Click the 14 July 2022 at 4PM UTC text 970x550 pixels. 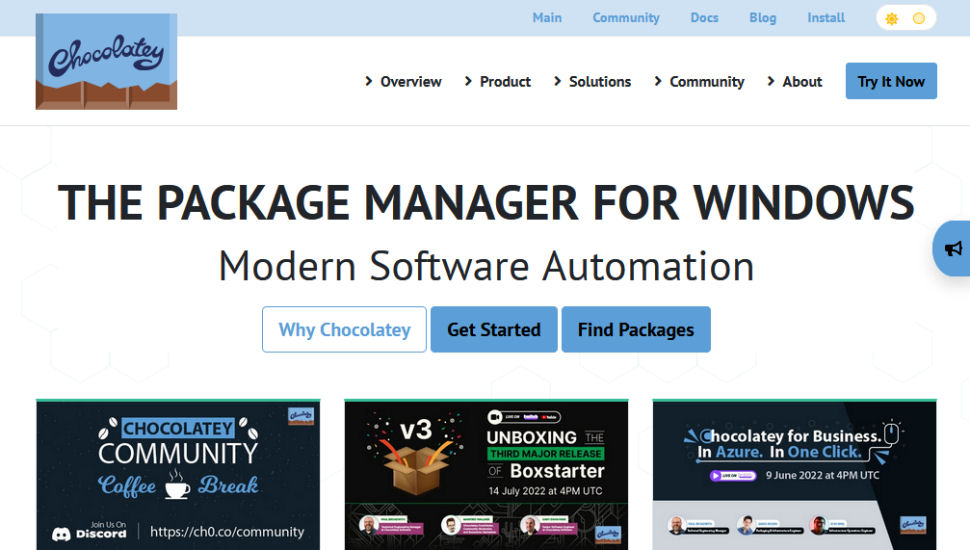545,491
